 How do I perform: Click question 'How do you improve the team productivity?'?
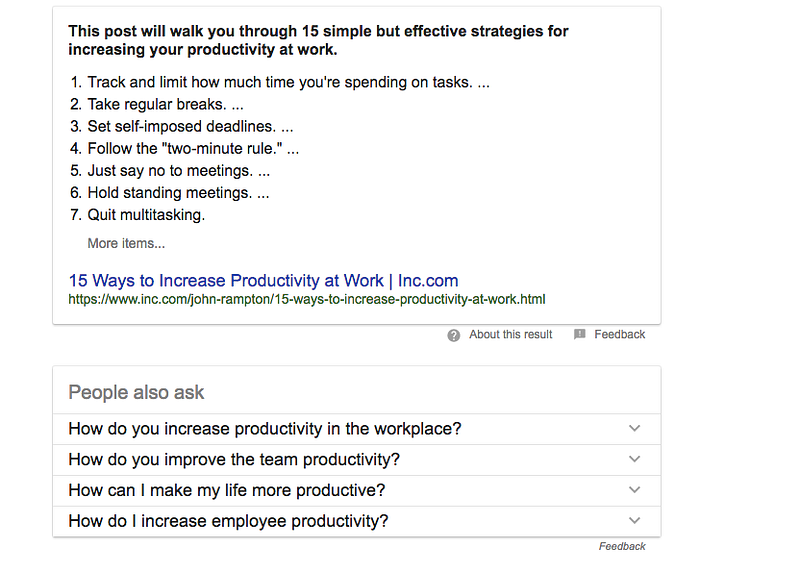[x=234, y=460]
